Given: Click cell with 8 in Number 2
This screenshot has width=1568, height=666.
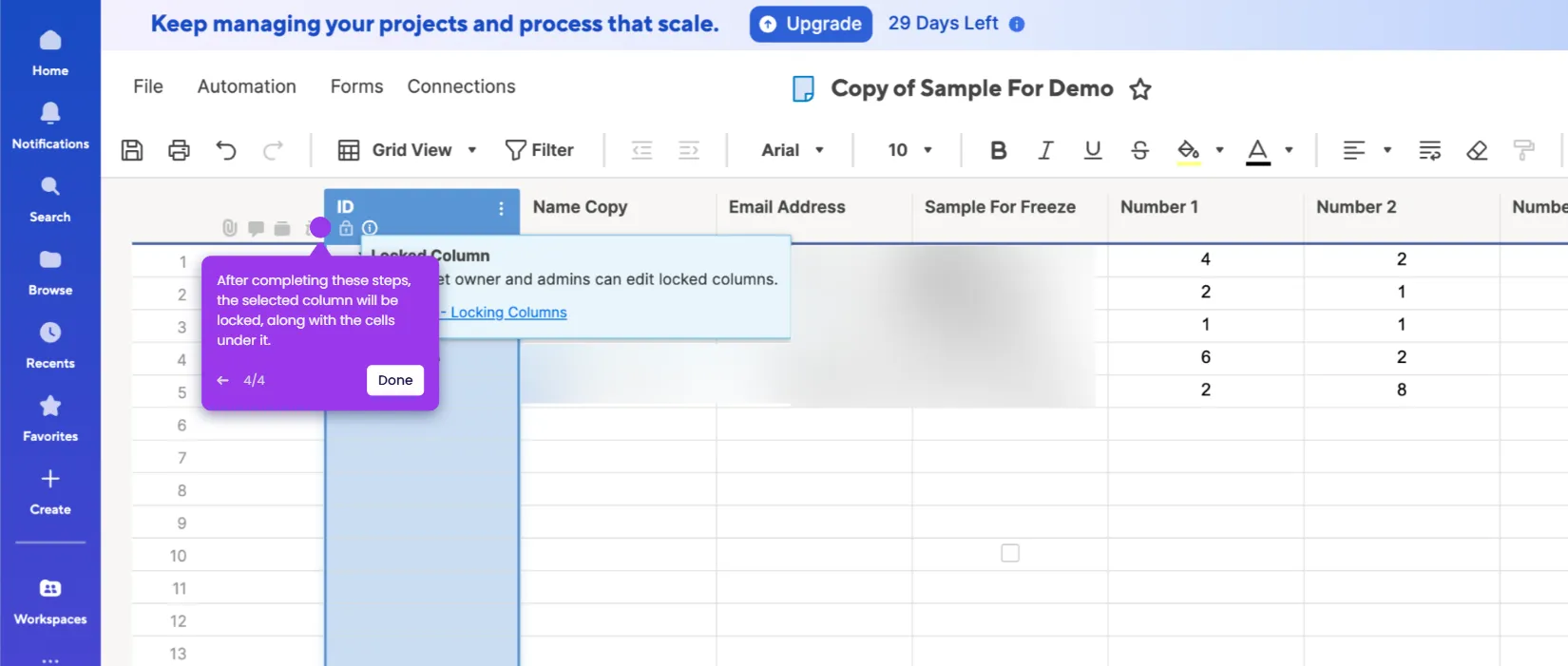Looking at the screenshot, I should click(x=1402, y=390).
